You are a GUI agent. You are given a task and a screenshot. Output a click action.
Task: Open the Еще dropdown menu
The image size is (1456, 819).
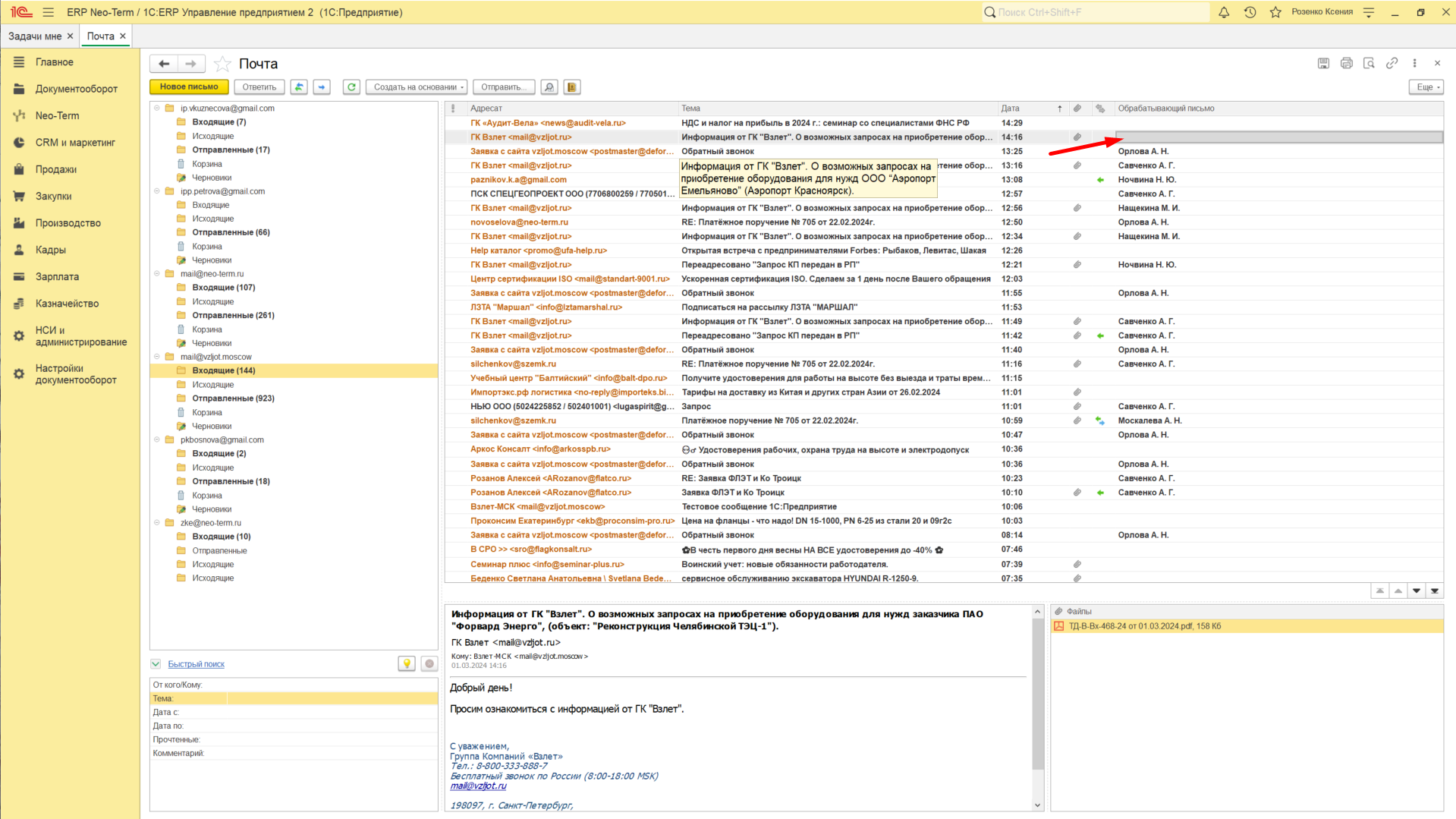tap(1426, 87)
